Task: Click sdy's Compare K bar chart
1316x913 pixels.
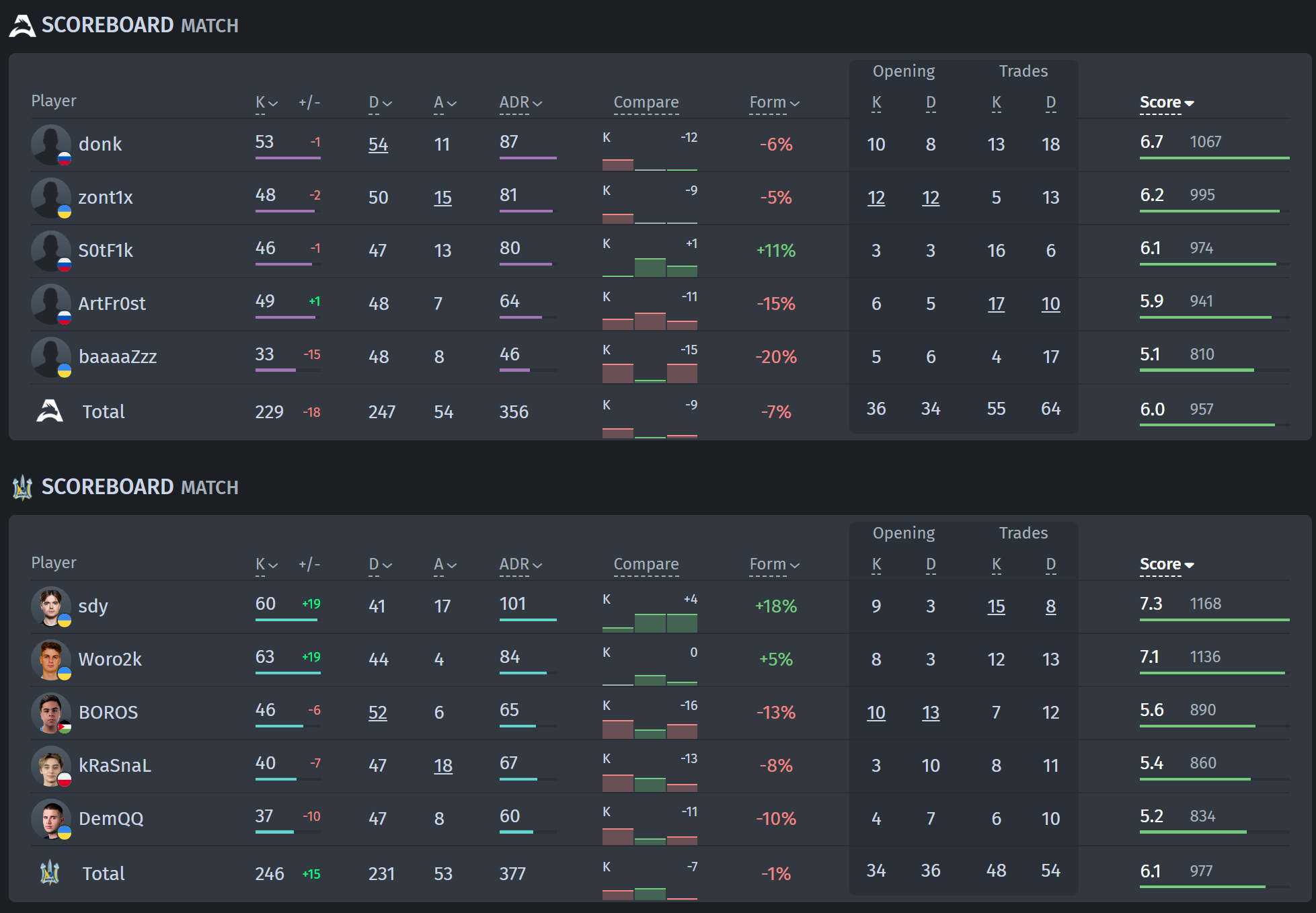Action: pyautogui.click(x=650, y=613)
